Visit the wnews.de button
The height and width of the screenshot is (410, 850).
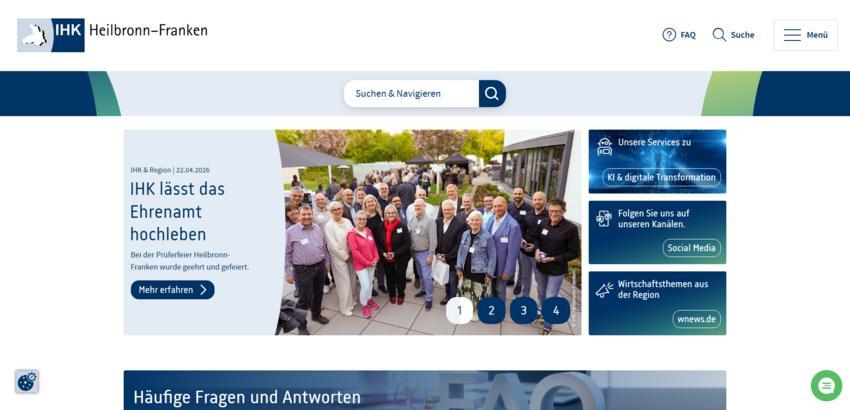(x=697, y=319)
